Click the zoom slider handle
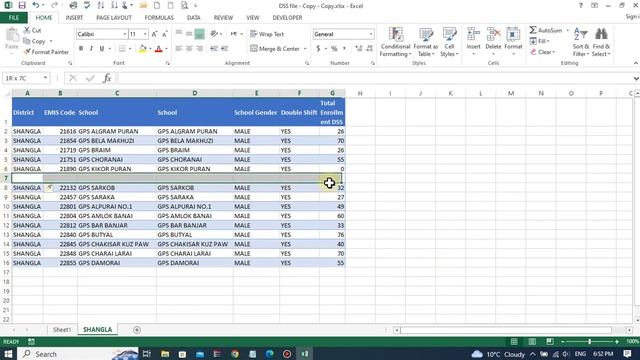 589,341
